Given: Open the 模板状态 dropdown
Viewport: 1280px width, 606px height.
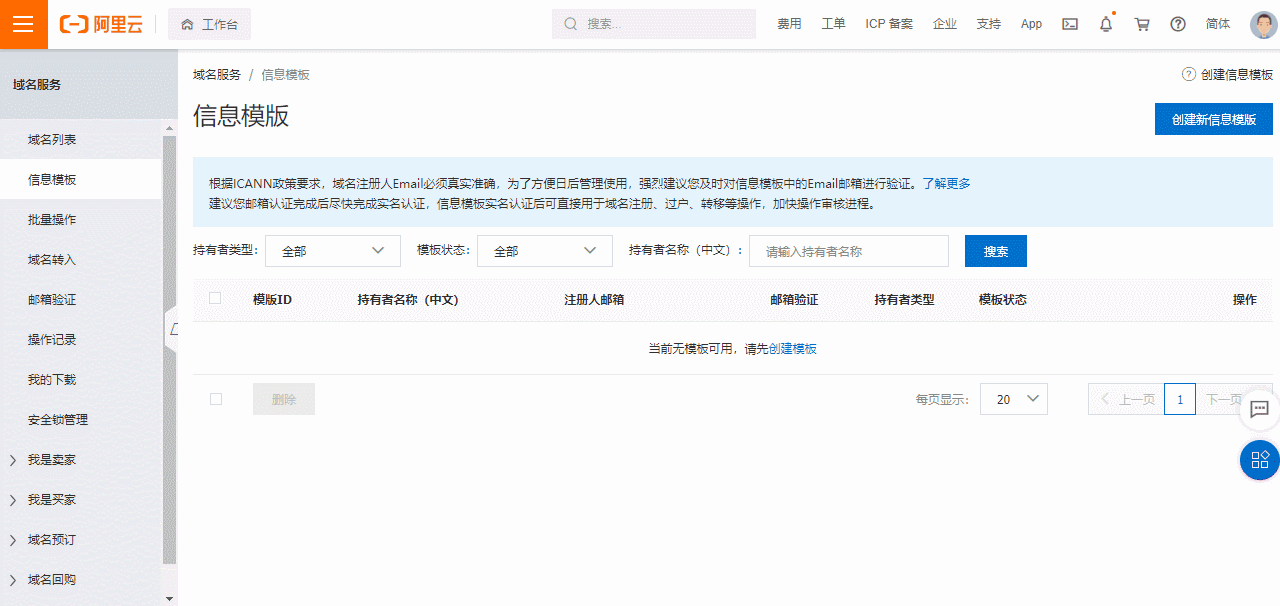Looking at the screenshot, I should click(544, 251).
